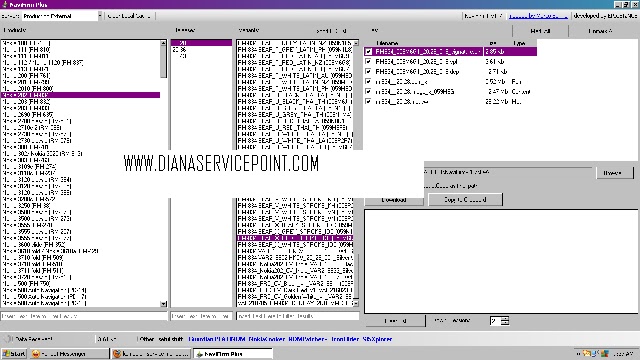This screenshot has height=360, width=640.
Task: Select the third release in the releases list
Action: 201,56
